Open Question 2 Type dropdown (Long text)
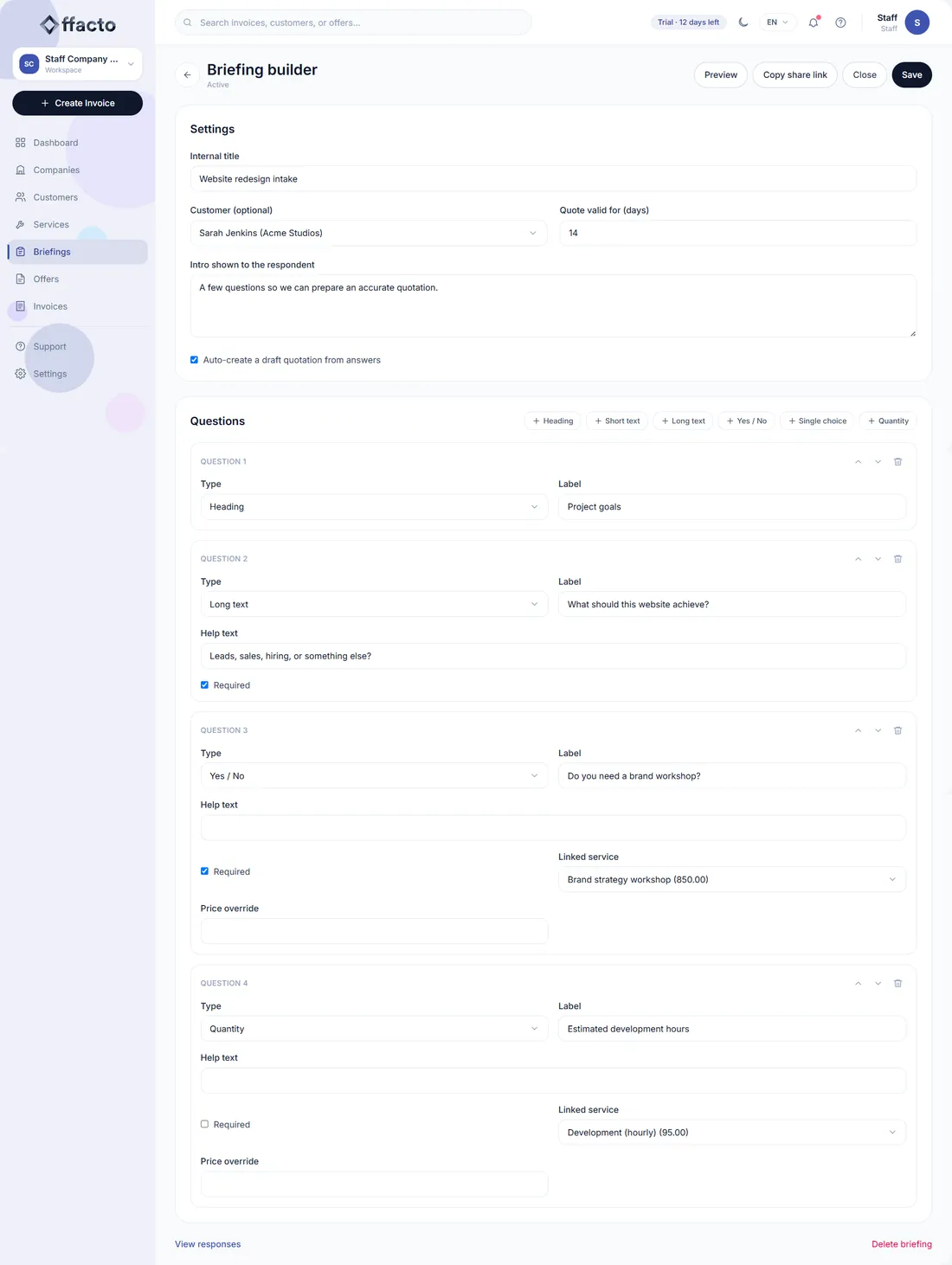Viewport: 952px width, 1265px height. [x=374, y=605]
